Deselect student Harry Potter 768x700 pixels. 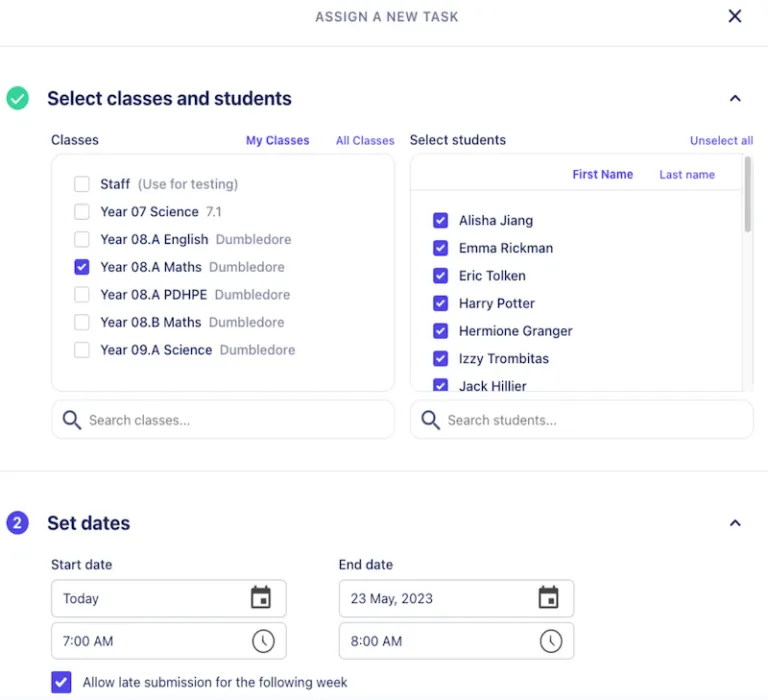(440, 303)
